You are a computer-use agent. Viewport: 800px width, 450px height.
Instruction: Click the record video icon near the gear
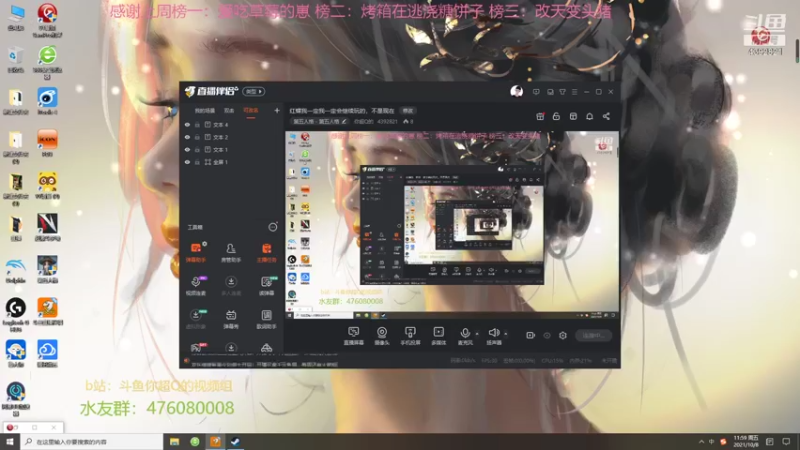point(531,335)
